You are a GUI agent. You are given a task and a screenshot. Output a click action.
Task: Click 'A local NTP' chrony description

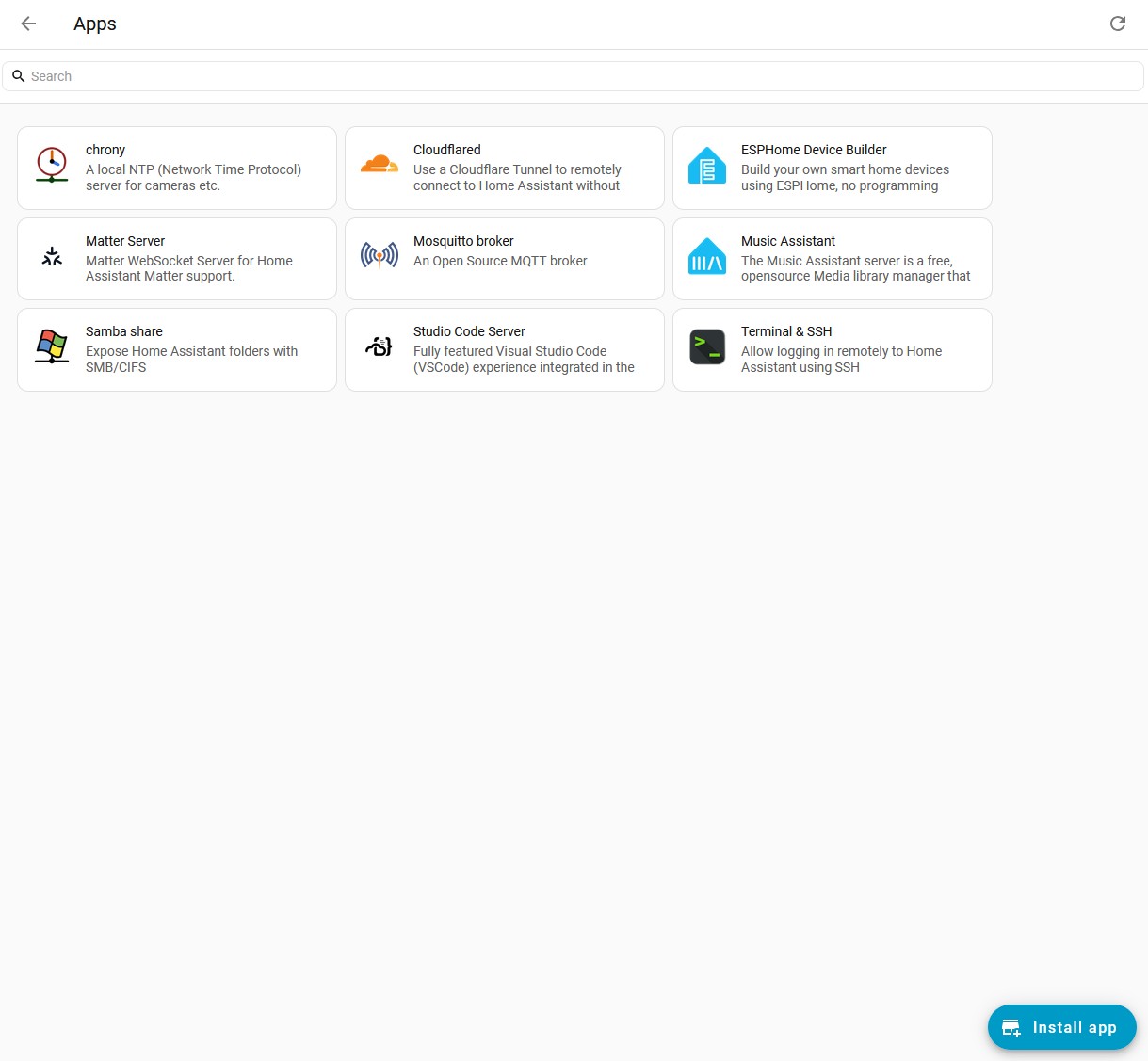click(194, 178)
